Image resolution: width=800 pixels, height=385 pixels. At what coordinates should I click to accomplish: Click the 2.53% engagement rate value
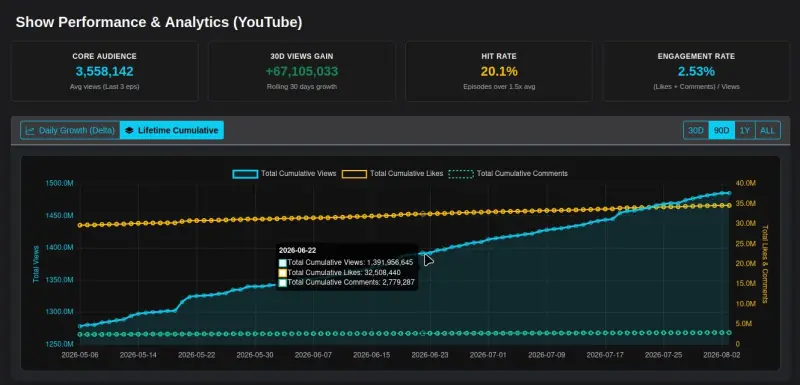(x=696, y=71)
